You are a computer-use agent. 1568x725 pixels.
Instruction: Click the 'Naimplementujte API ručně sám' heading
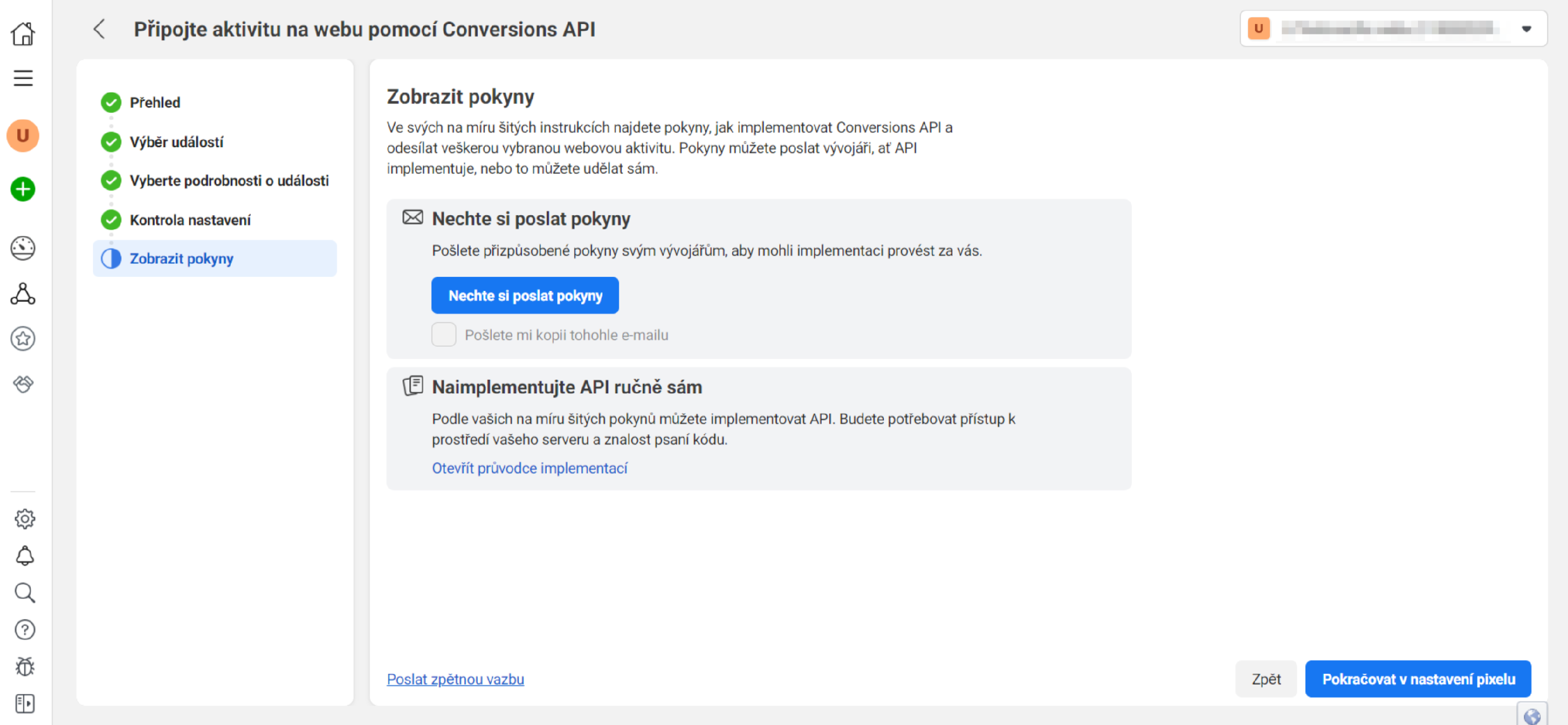[567, 387]
